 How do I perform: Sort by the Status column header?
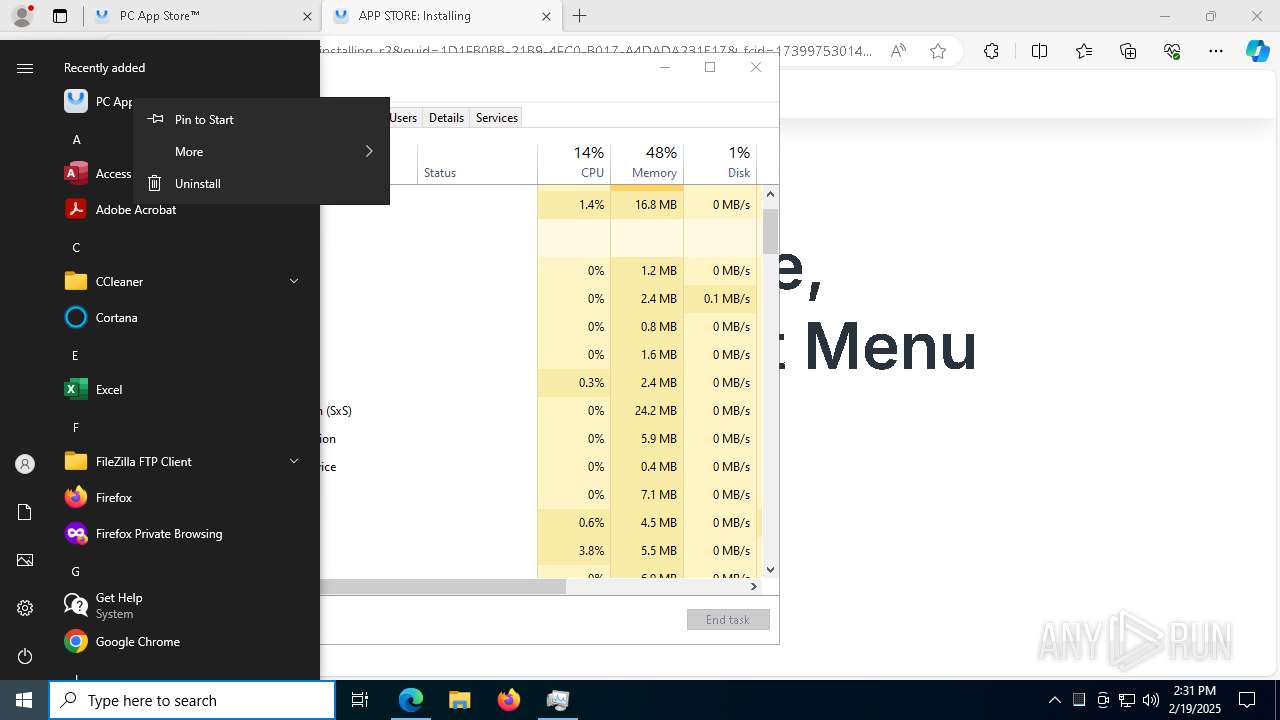click(477, 163)
